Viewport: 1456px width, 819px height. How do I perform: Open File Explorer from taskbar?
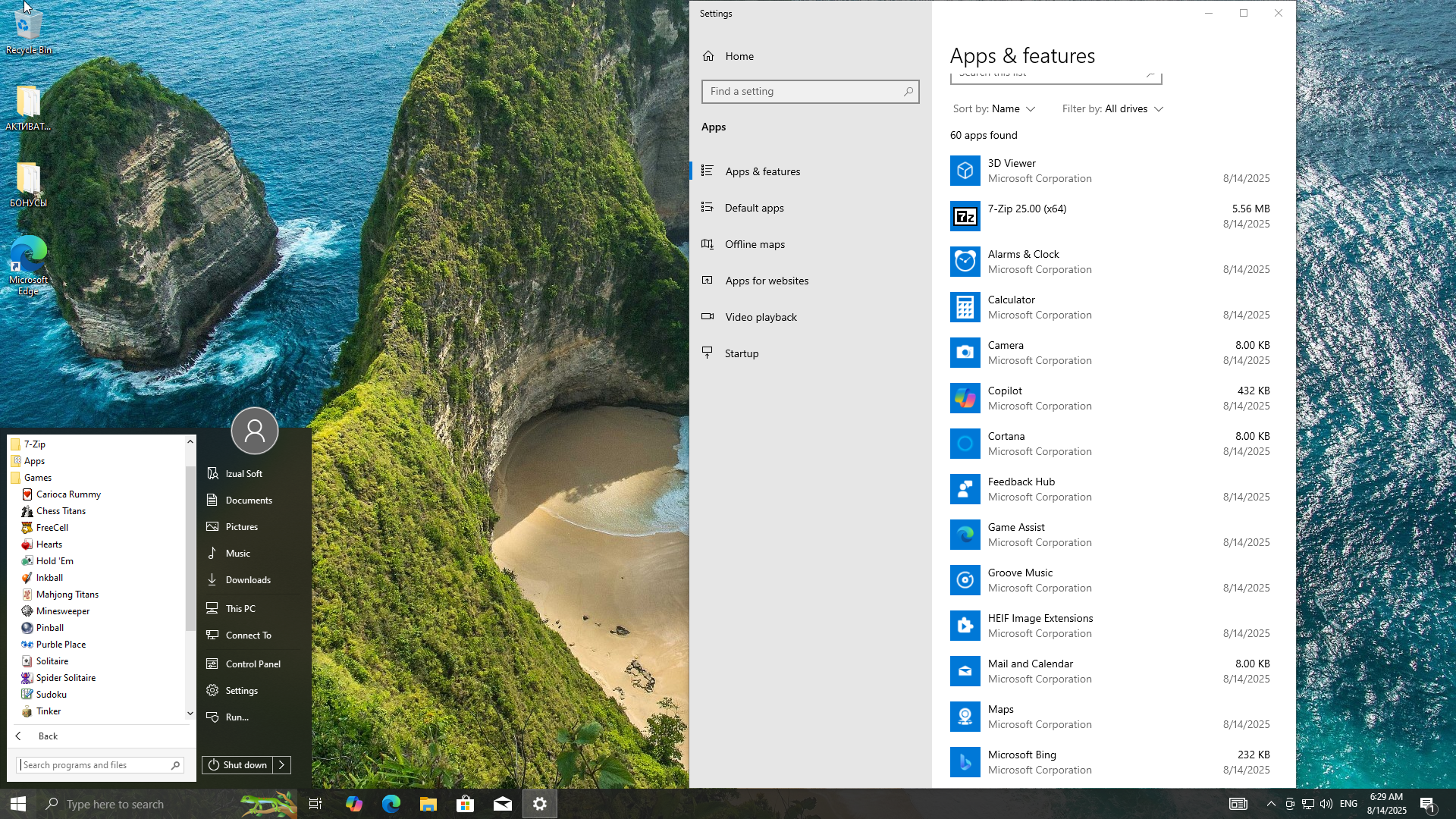[x=428, y=804]
